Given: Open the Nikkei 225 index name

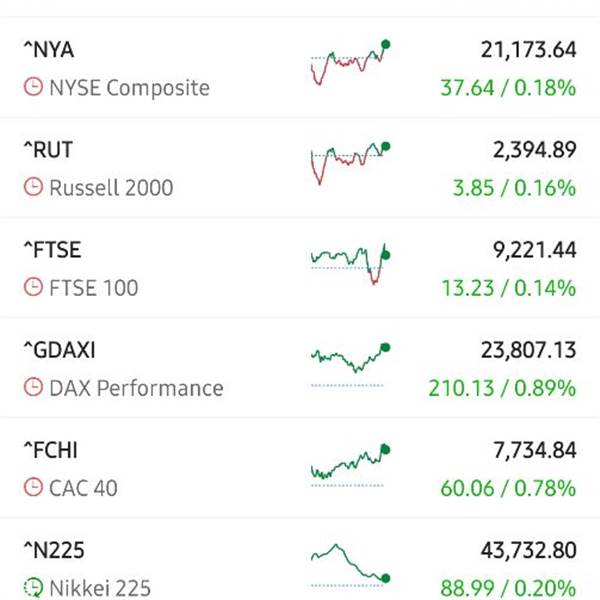Looking at the screenshot, I should tap(100, 588).
